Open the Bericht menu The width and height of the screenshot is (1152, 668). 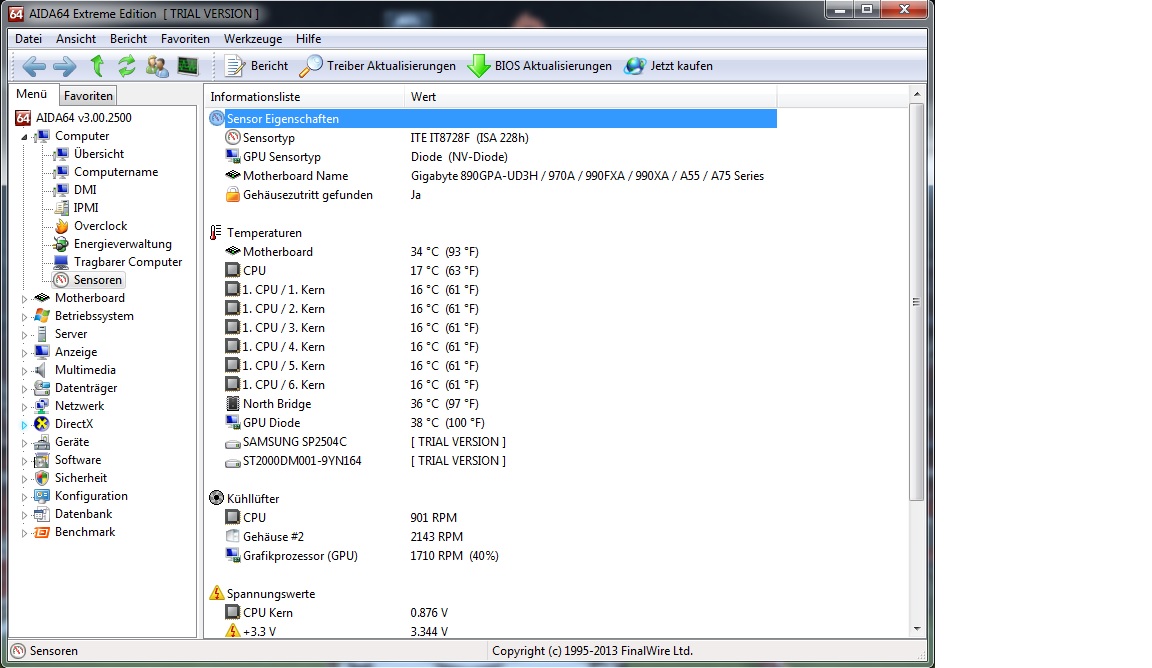129,39
